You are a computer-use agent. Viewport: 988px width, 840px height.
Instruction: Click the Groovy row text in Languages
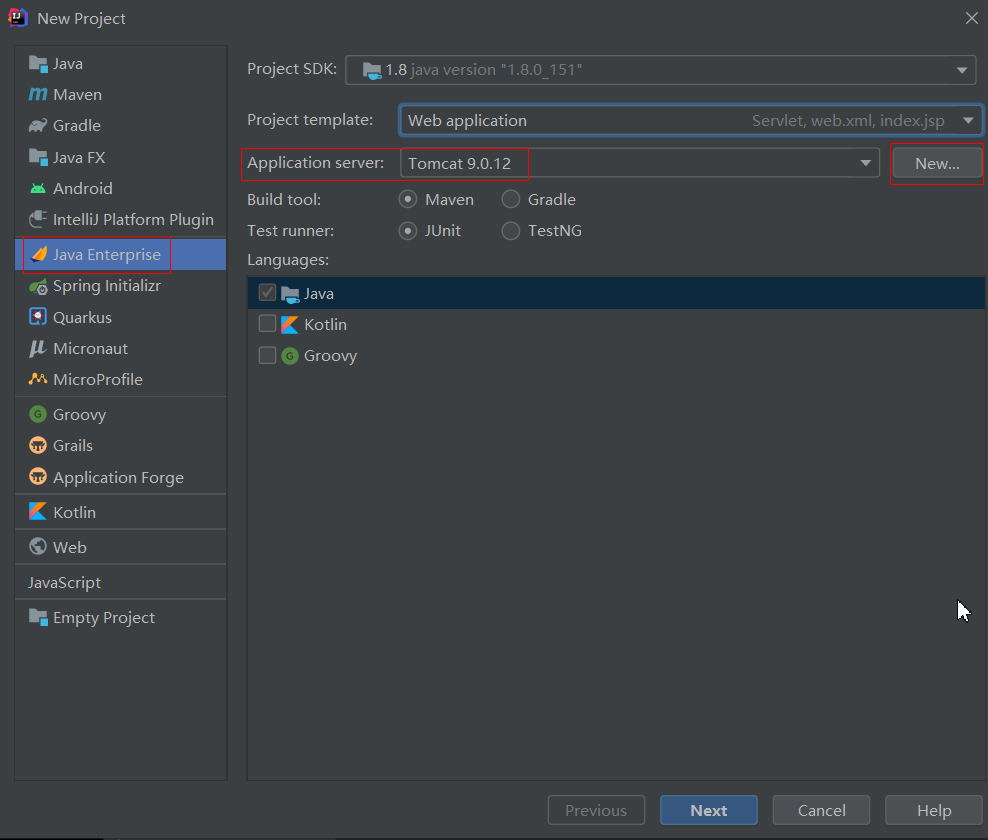point(331,356)
